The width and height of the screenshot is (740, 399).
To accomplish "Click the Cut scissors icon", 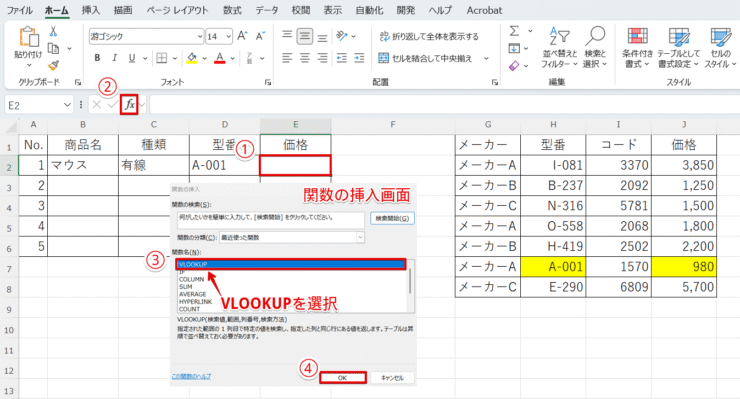I will 53,31.
